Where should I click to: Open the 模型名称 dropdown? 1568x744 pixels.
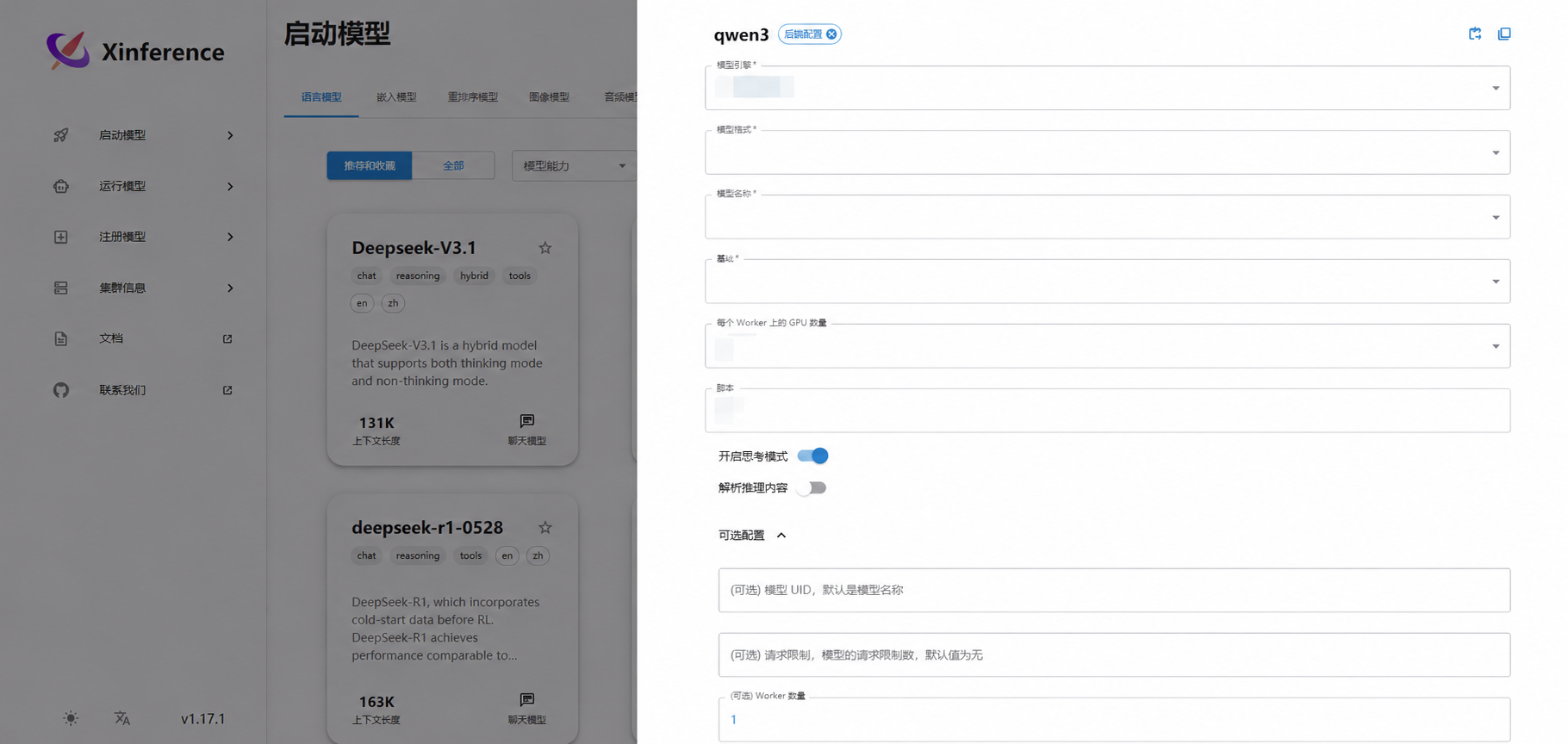(1107, 217)
